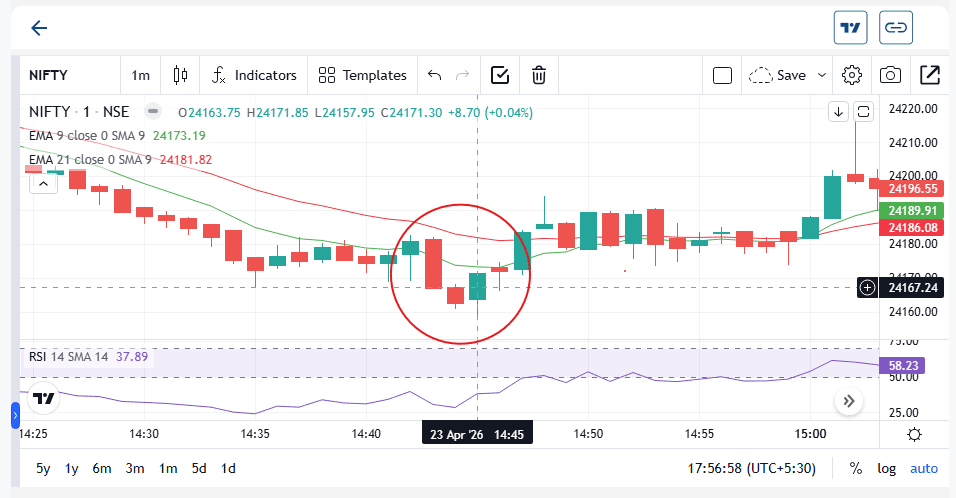Set range to 3m

click(135, 468)
